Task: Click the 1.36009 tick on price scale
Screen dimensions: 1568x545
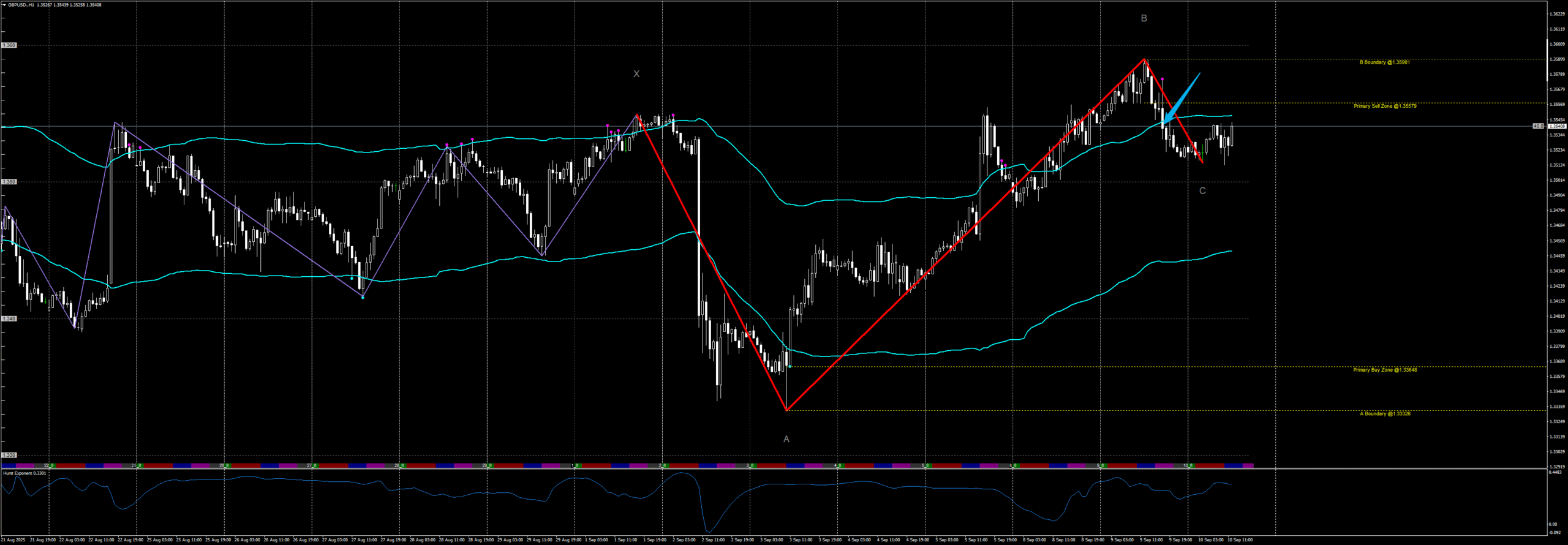Action: point(1556,44)
